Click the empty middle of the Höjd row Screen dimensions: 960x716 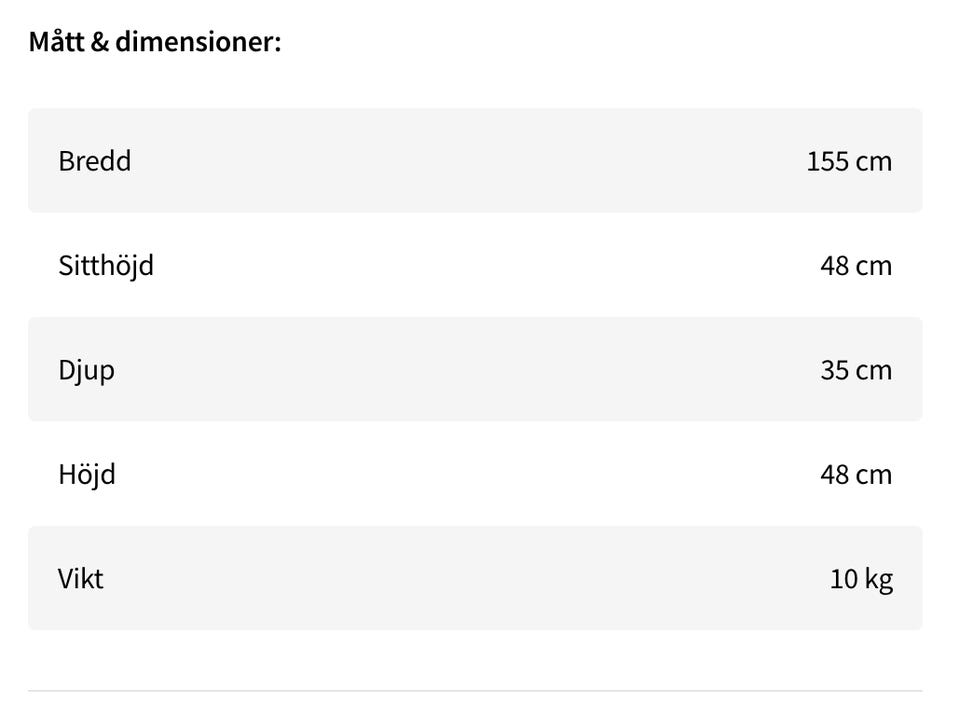(475, 474)
